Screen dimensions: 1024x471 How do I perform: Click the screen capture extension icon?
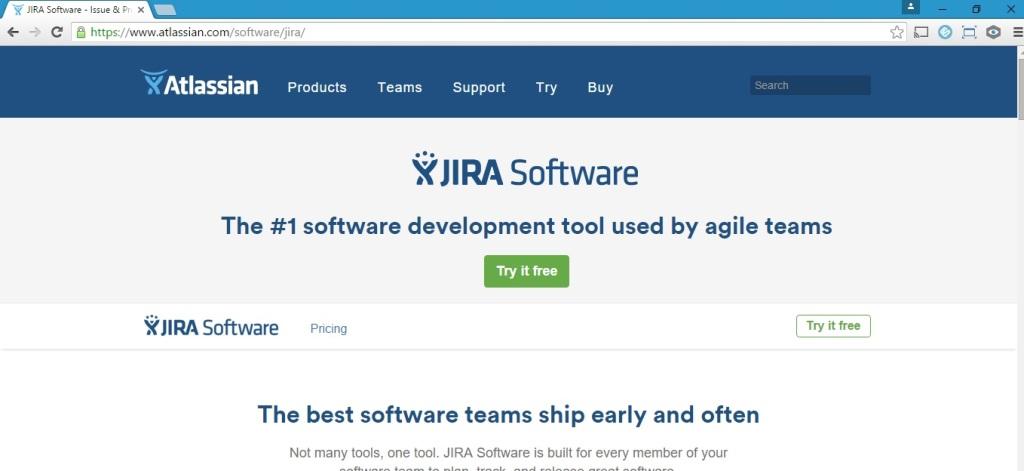[969, 32]
